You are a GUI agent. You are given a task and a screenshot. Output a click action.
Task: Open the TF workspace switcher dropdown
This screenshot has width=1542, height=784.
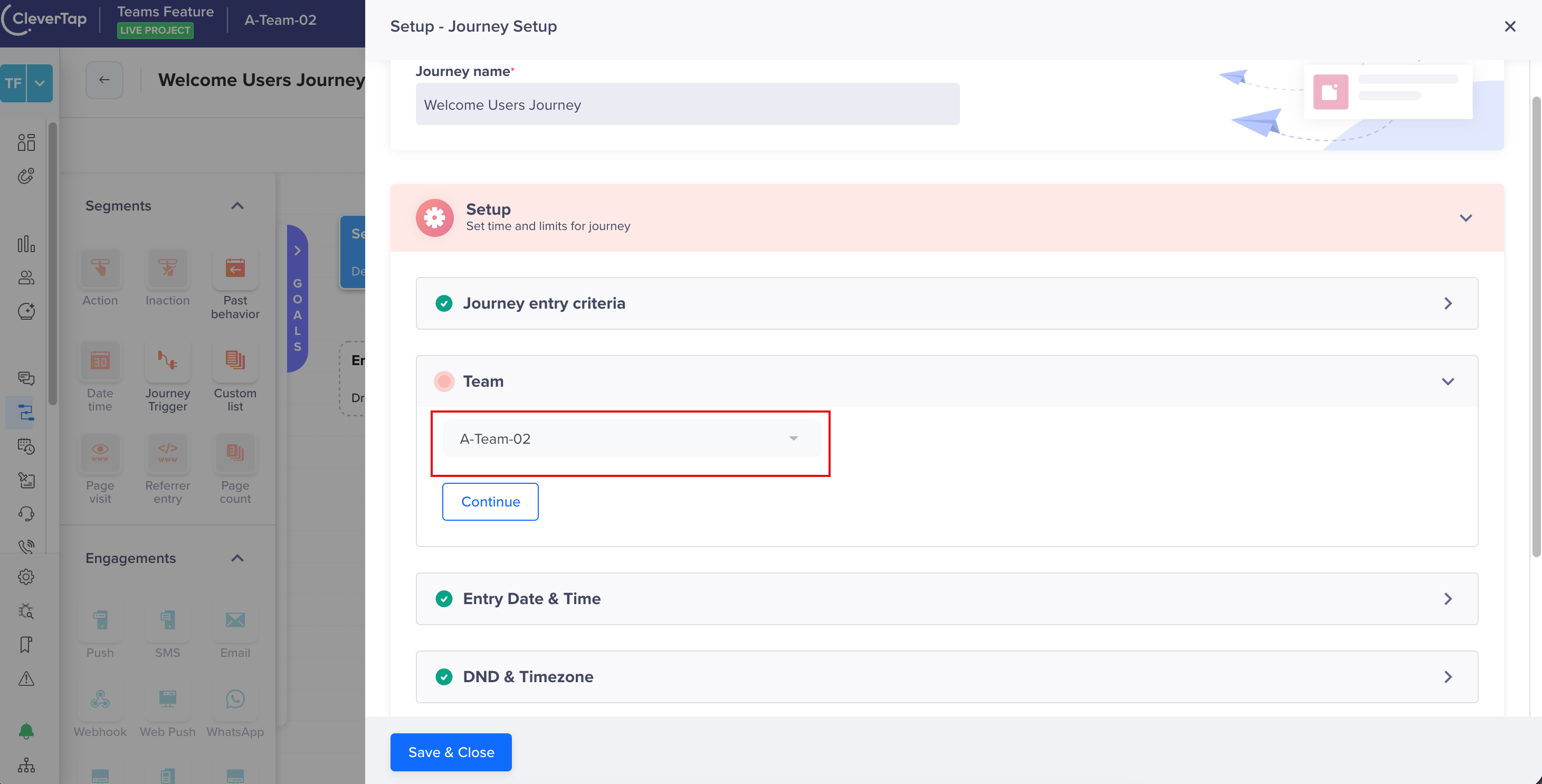[39, 83]
